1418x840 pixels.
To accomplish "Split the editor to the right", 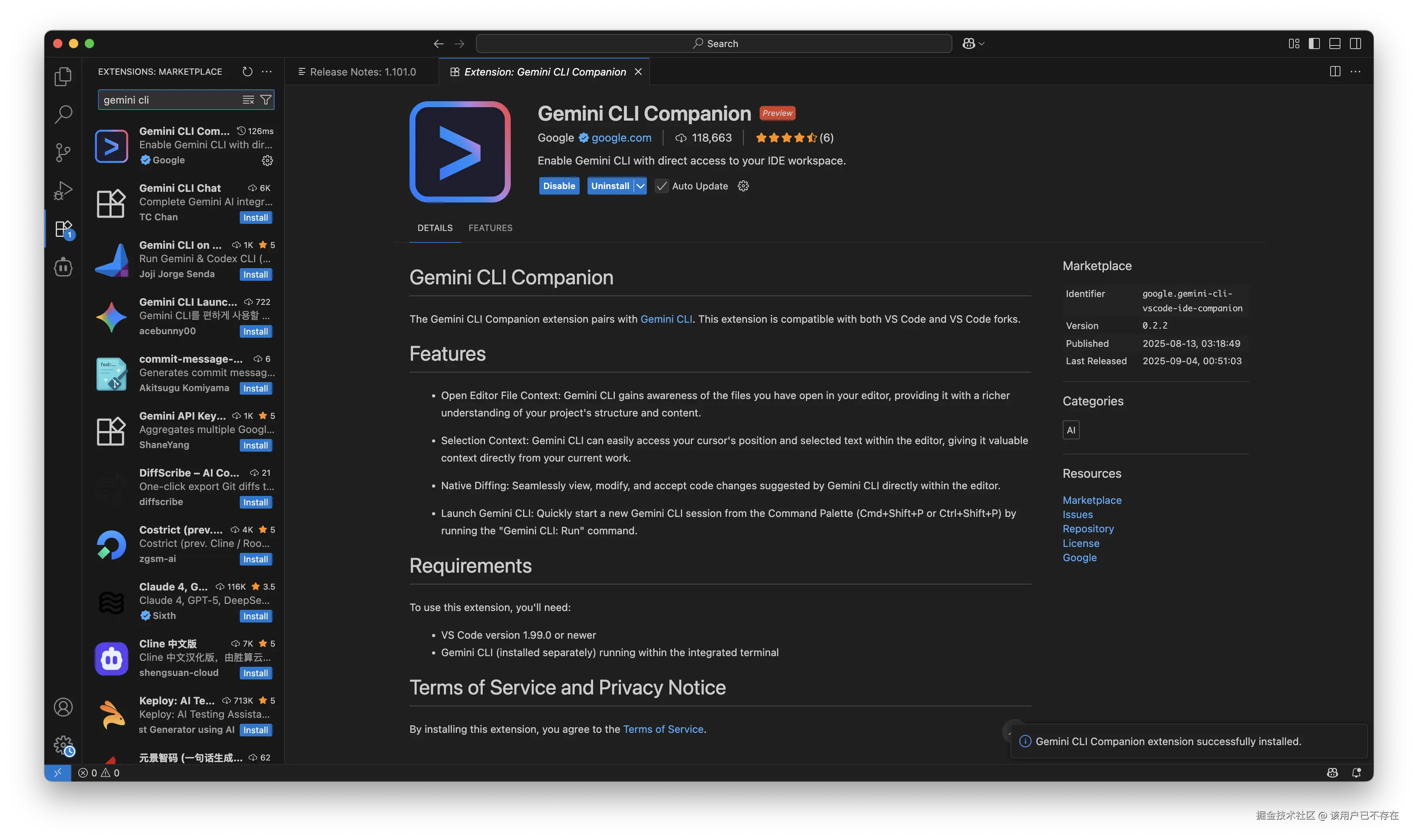I will pyautogui.click(x=1335, y=71).
